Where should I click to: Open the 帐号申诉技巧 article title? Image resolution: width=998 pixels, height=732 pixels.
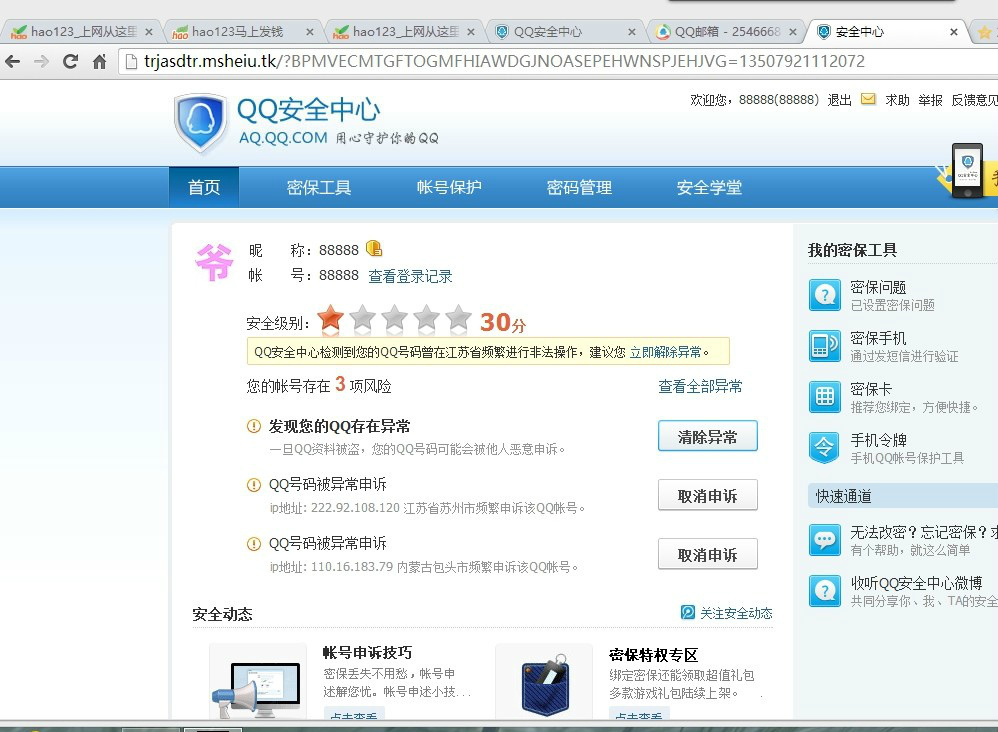[367, 652]
